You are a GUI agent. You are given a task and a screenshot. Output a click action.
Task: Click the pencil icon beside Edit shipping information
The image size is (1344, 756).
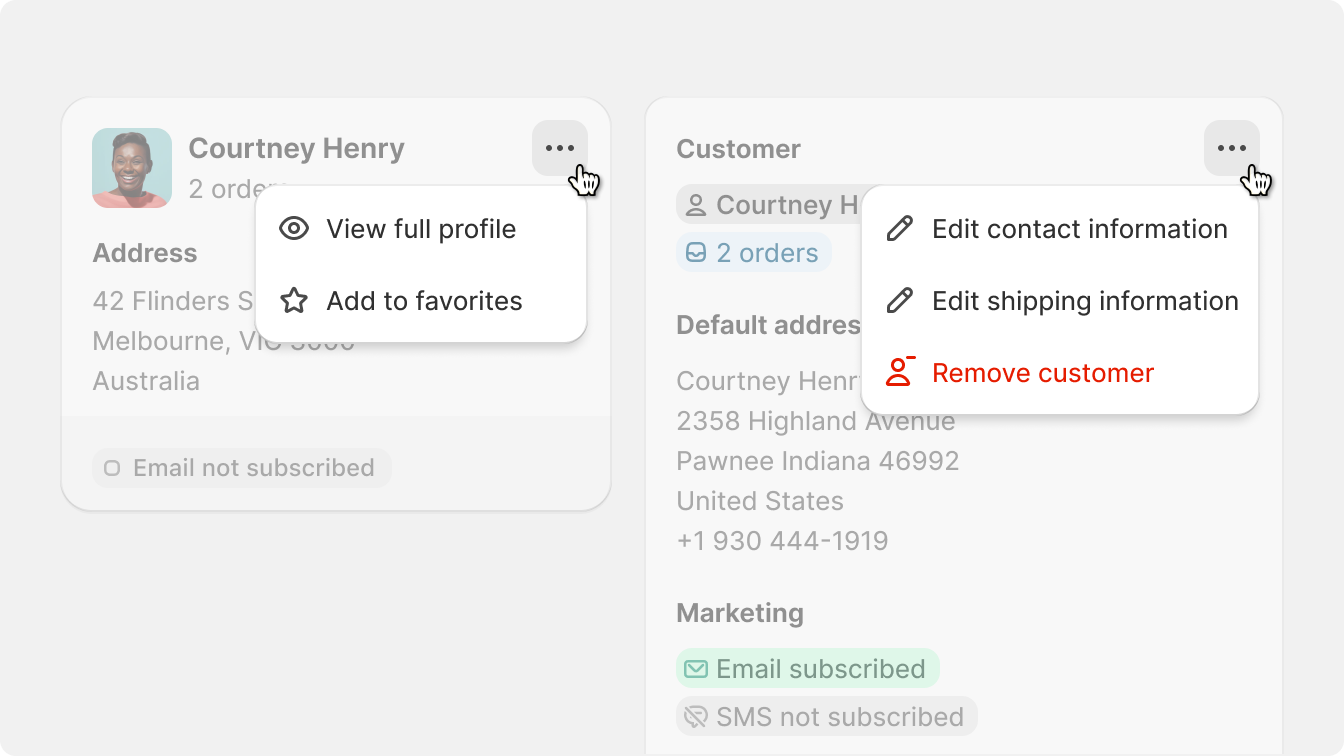(x=900, y=301)
